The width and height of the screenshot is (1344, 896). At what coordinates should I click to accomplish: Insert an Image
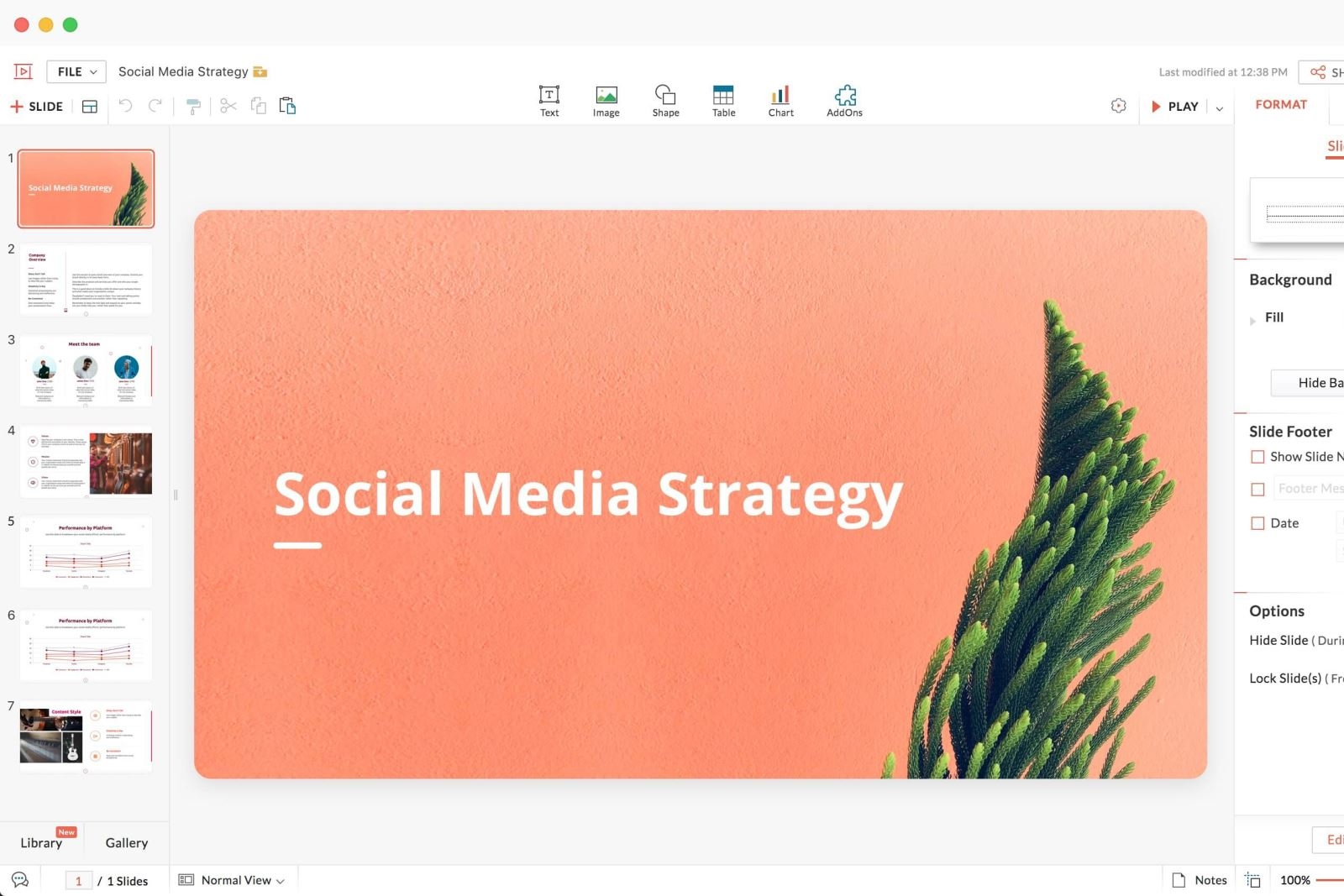click(x=606, y=101)
